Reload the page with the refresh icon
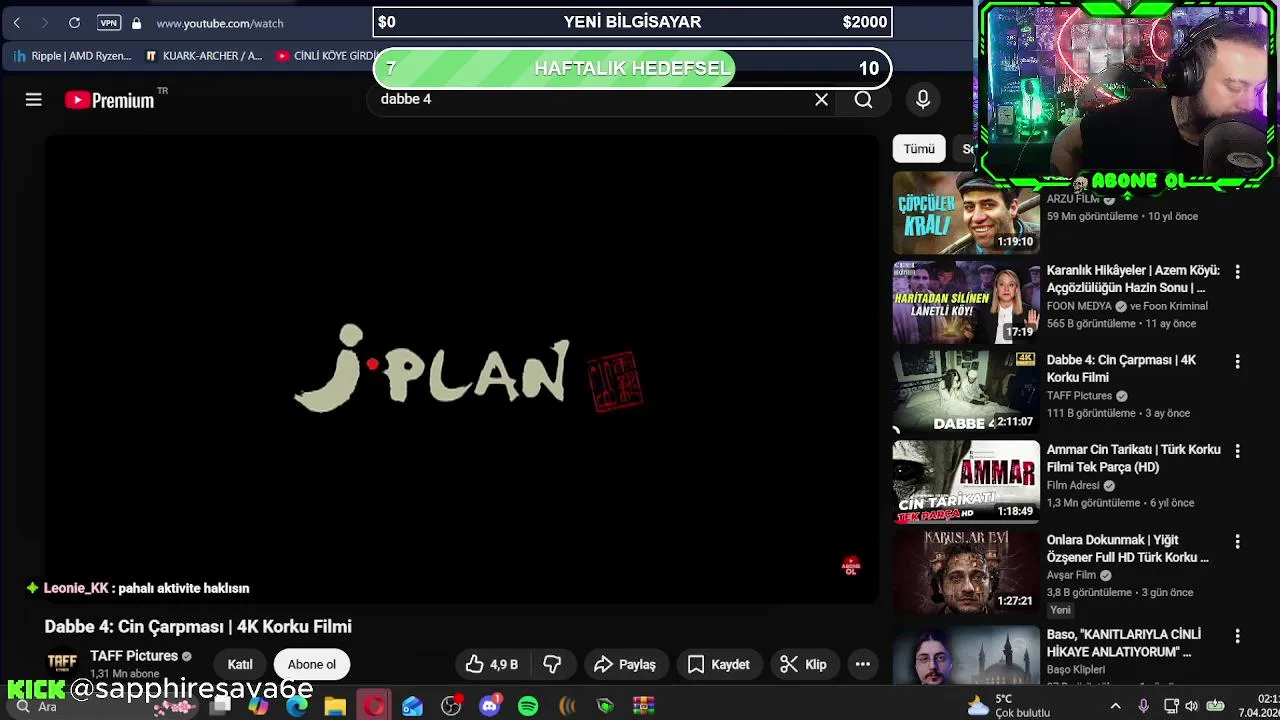 click(x=74, y=22)
